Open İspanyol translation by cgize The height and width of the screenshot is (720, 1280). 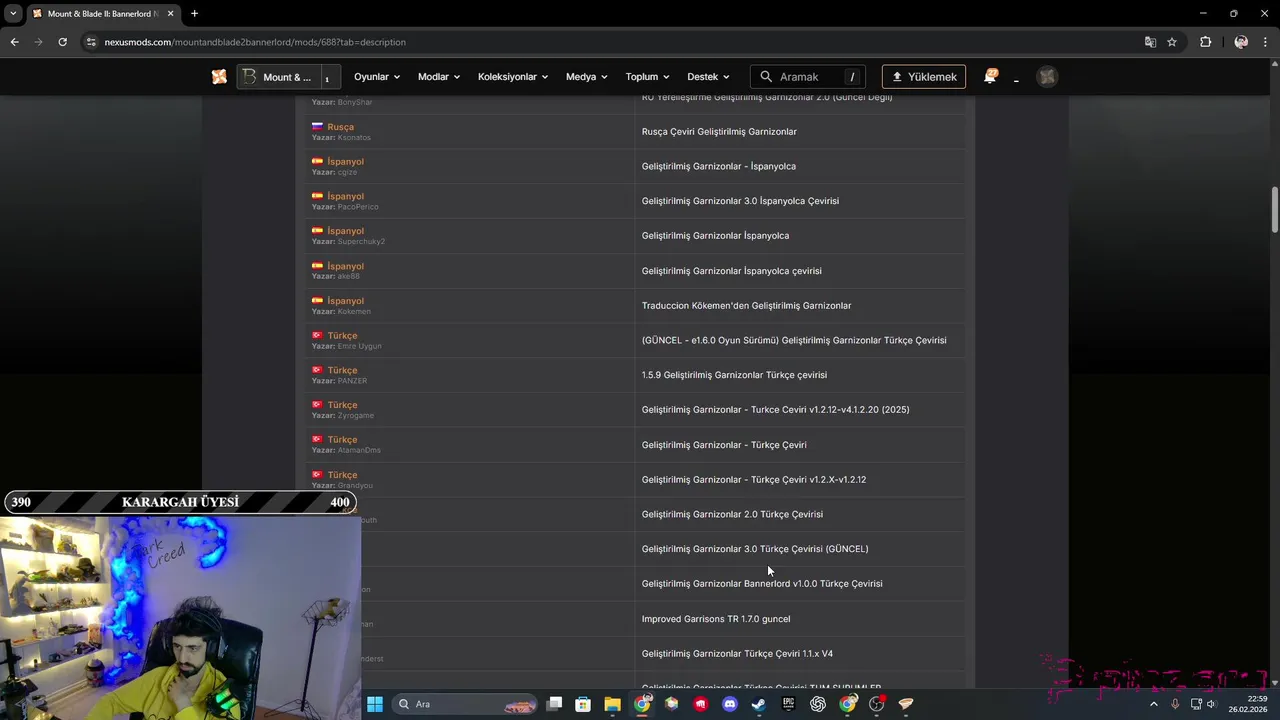[x=345, y=161]
